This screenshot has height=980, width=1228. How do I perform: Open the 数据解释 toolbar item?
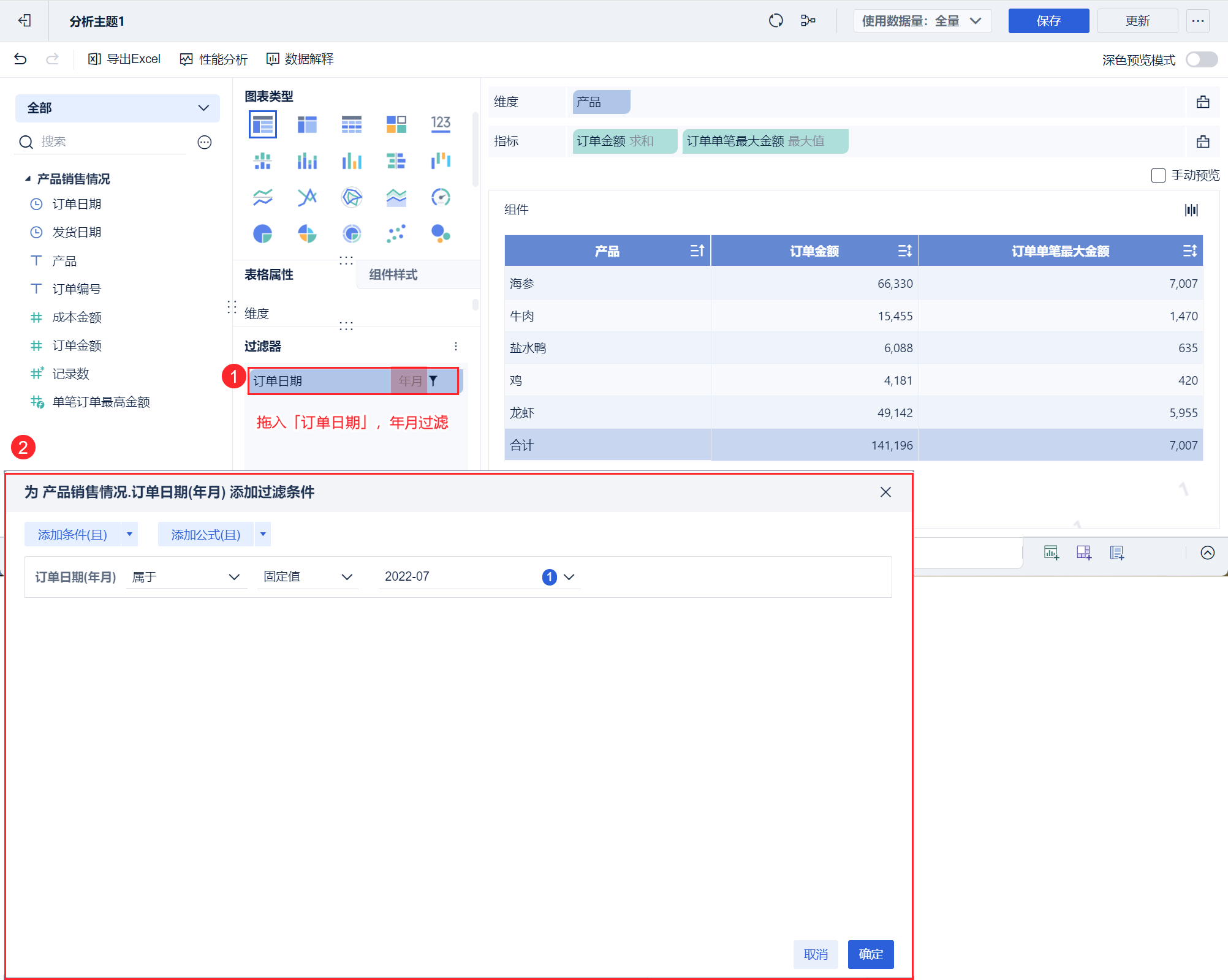(x=300, y=59)
